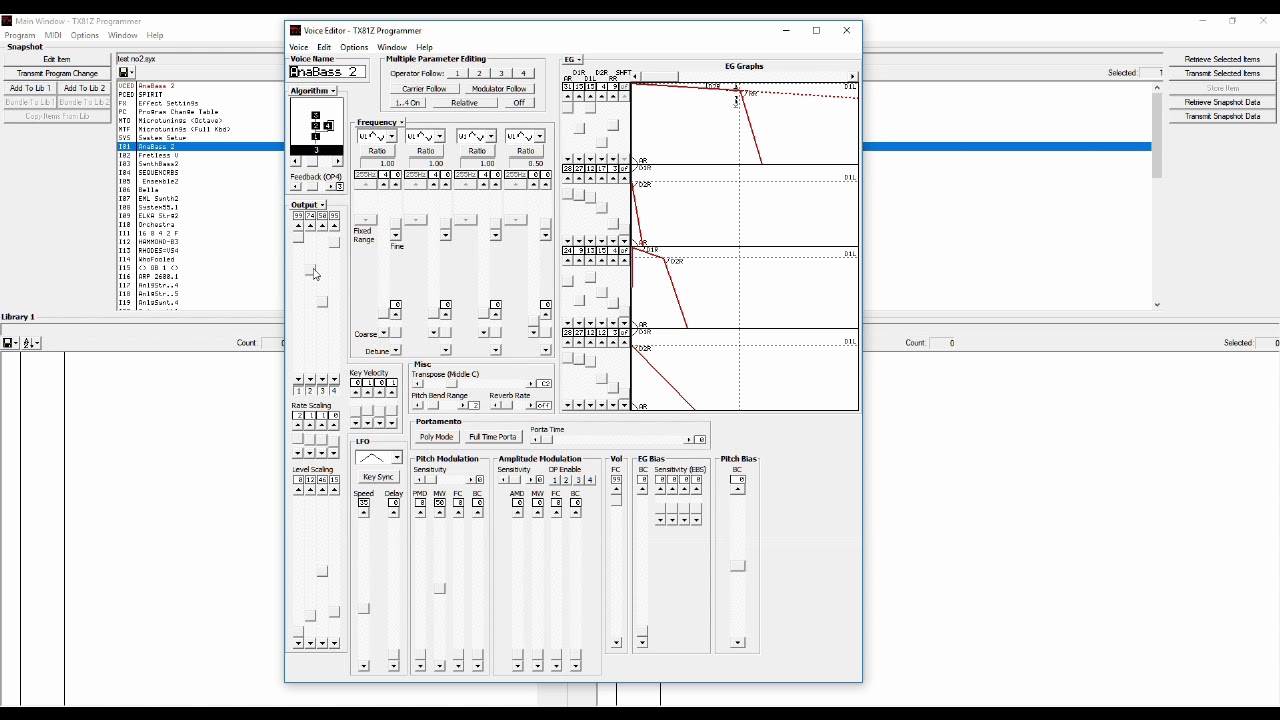Screen dimensions: 1280x720
Task: Click the EG graphs scroll right arrow
Action: 853,77
